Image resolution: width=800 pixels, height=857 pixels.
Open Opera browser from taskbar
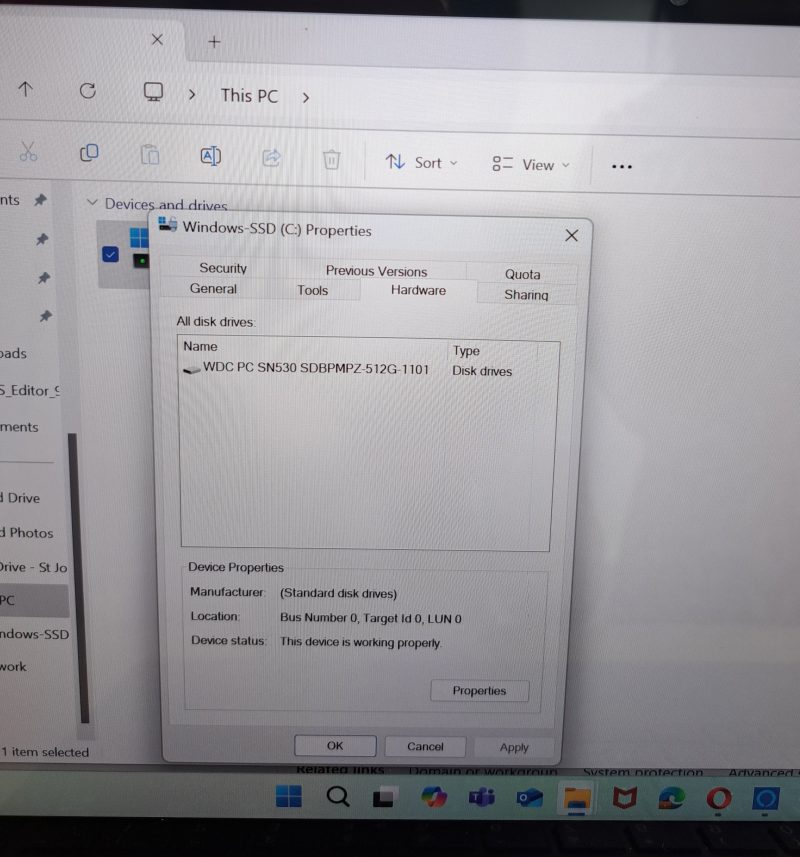[719, 799]
